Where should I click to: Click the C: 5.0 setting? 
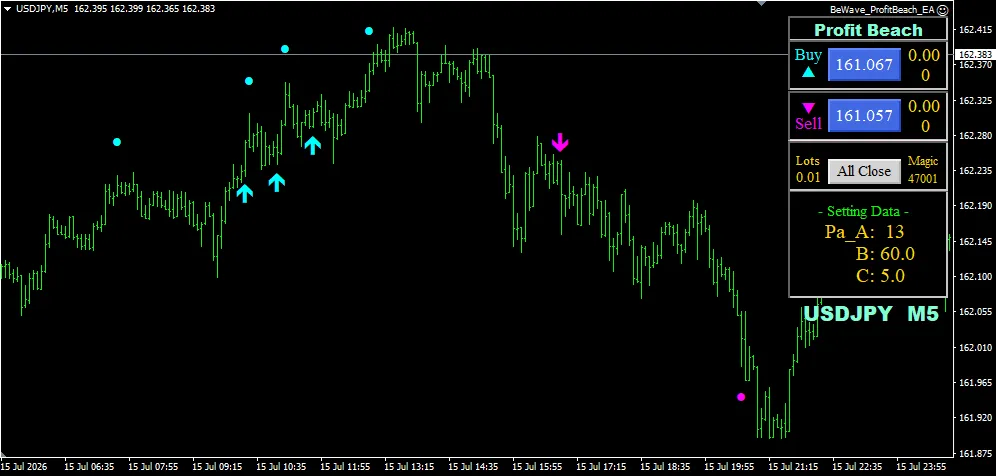pyautogui.click(x=880, y=275)
